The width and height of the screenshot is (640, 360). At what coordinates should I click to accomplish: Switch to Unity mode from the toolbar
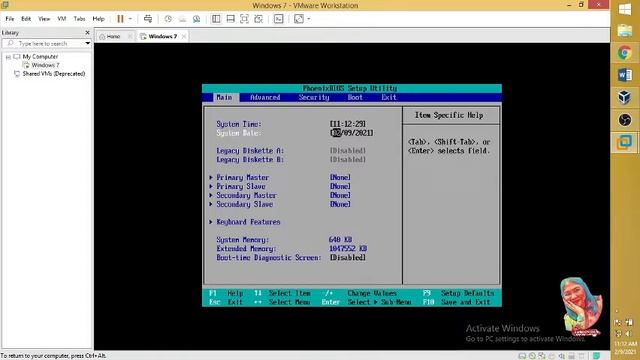pos(258,19)
